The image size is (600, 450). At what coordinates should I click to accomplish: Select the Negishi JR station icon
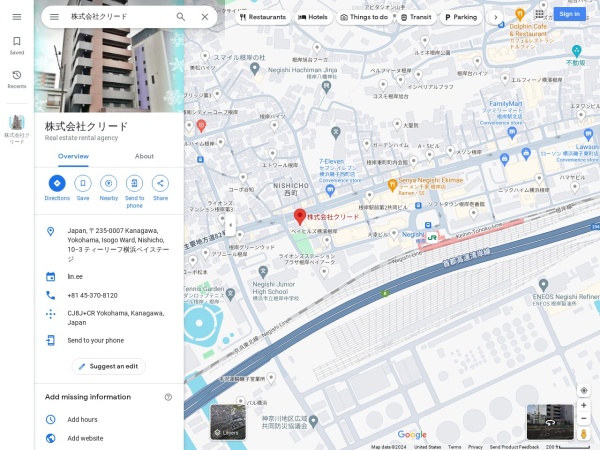[432, 238]
